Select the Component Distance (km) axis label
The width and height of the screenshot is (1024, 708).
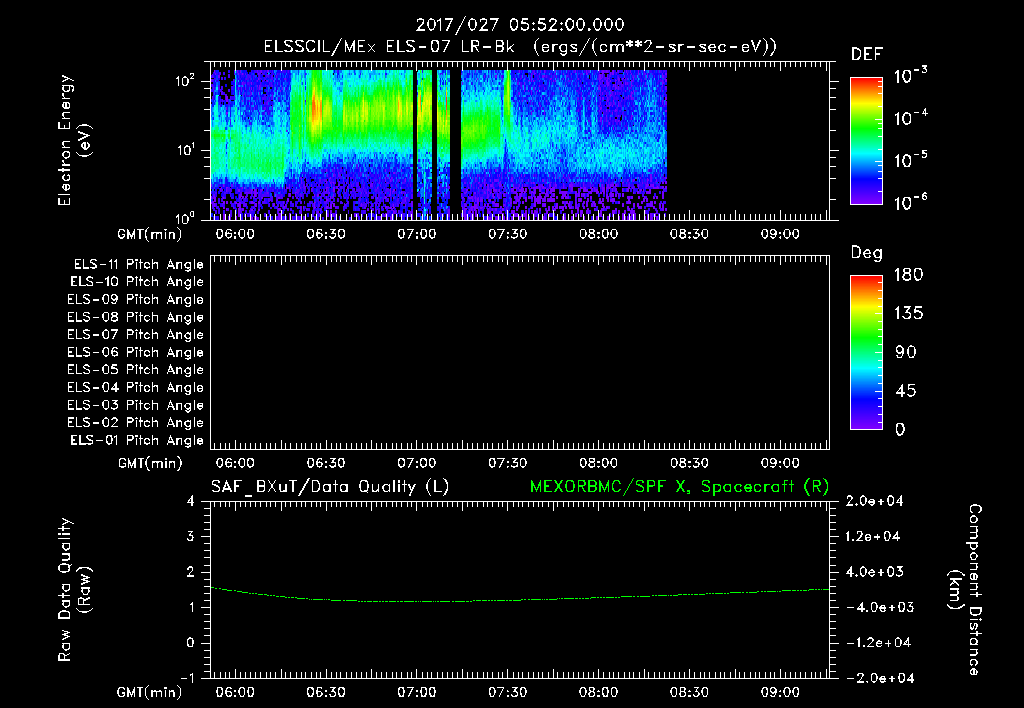[x=965, y=590]
